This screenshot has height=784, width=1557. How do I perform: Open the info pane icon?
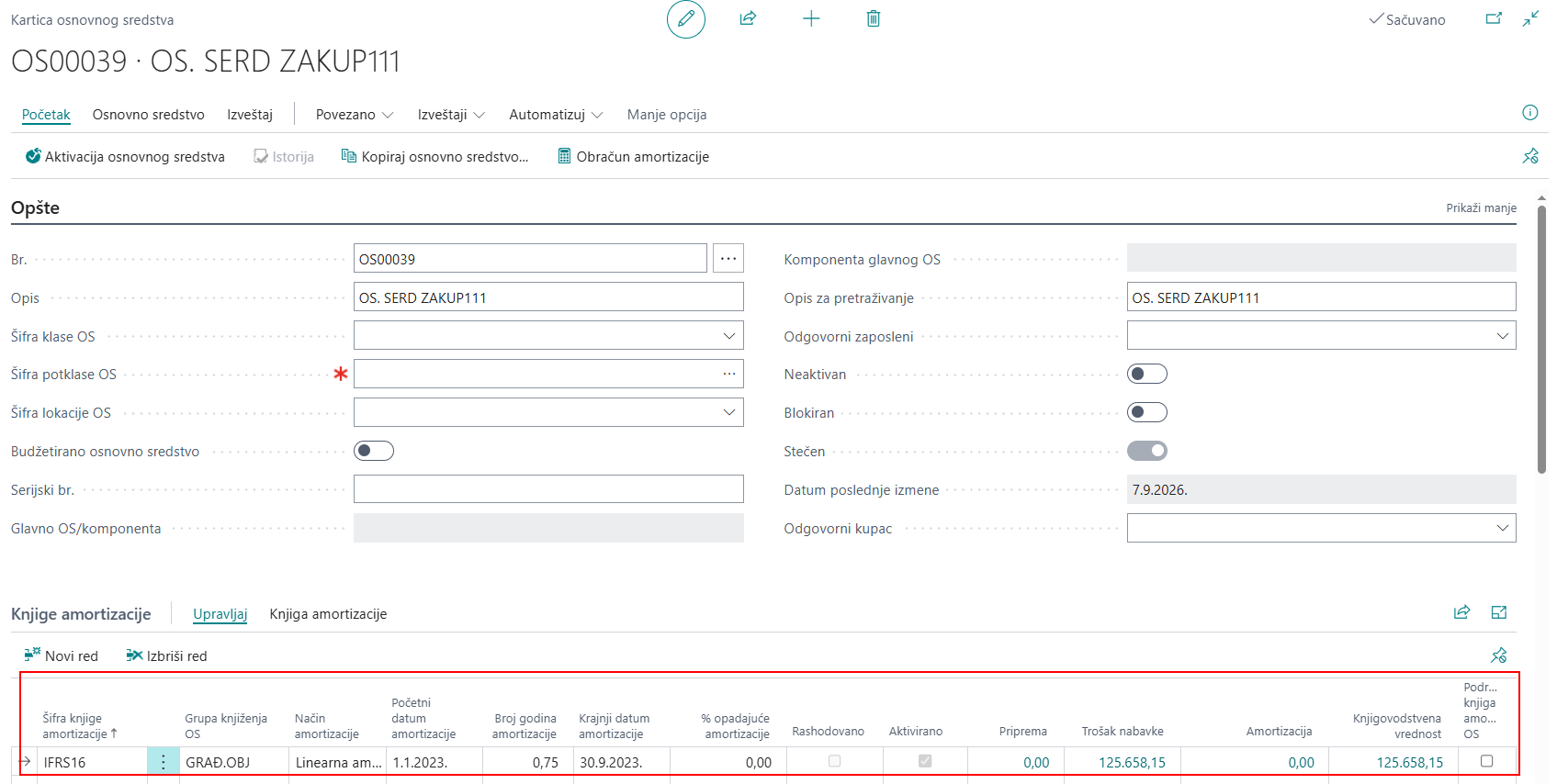(x=1530, y=113)
